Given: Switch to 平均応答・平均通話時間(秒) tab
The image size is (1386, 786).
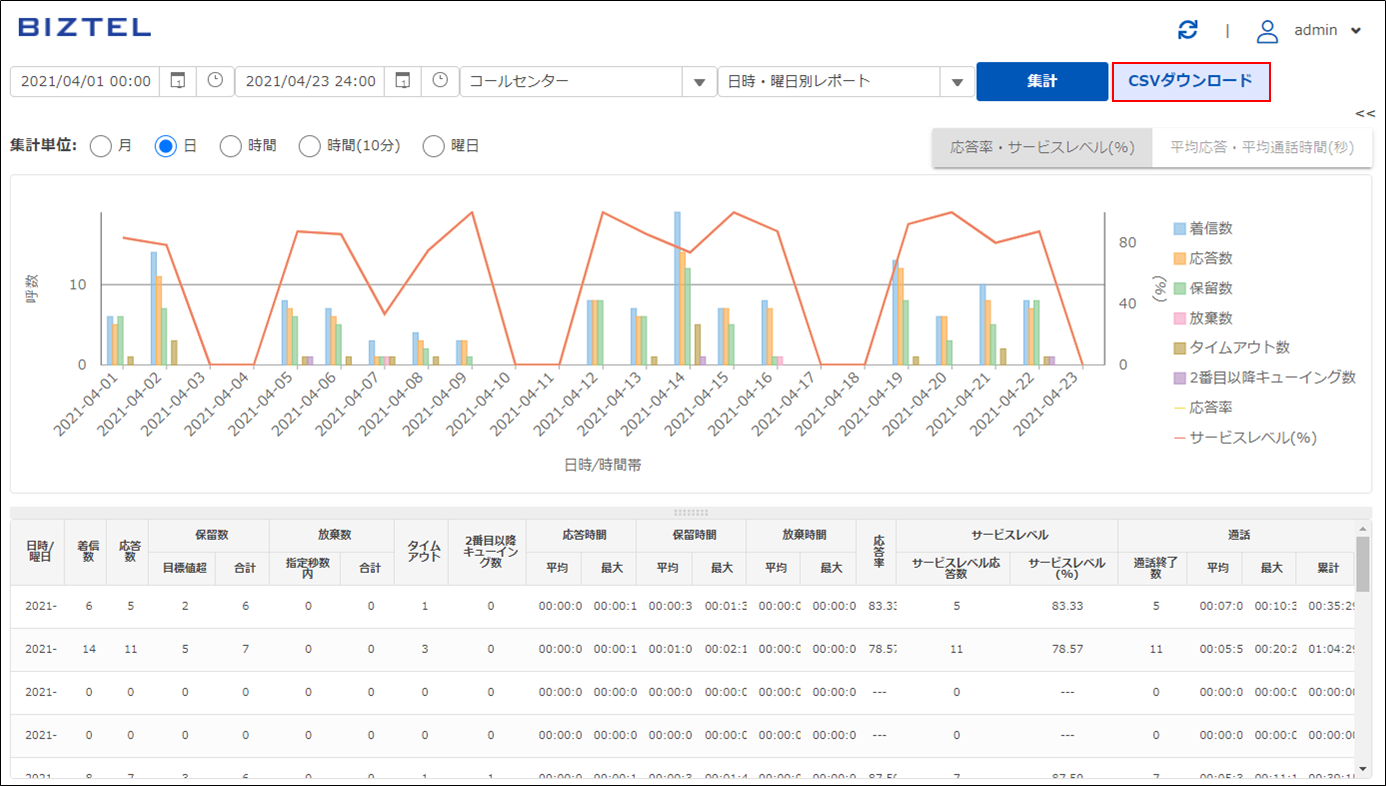Looking at the screenshot, I should pos(1262,147).
